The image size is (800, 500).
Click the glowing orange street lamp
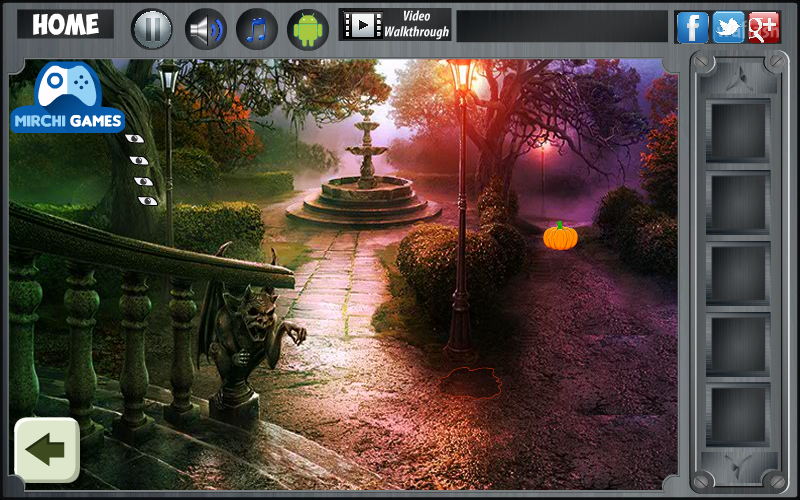tap(461, 209)
